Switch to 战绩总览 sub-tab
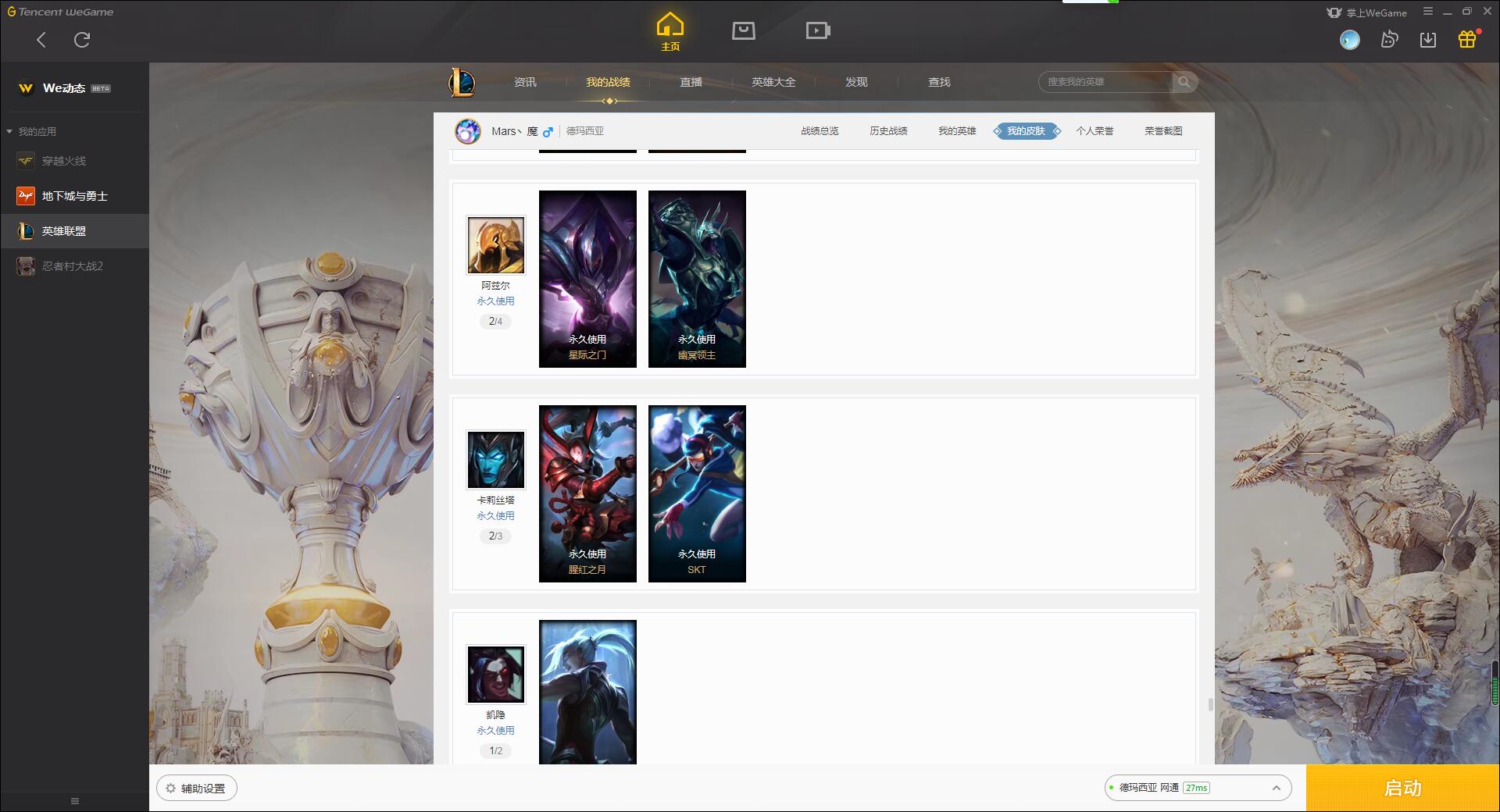Screen dimensions: 1500x812 [820, 131]
